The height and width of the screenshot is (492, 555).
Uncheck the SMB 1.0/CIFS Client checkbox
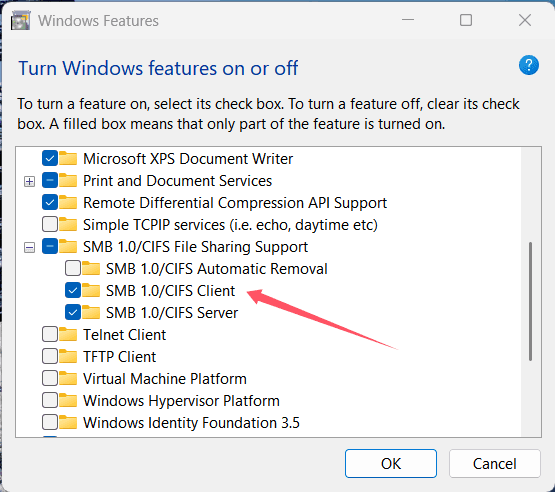[73, 291]
